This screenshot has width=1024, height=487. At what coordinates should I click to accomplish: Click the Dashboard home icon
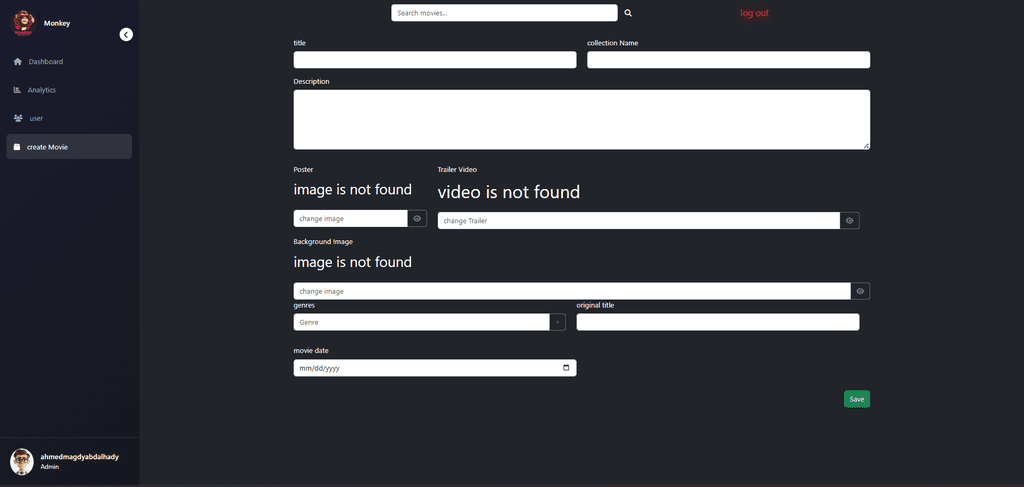pyautogui.click(x=18, y=61)
